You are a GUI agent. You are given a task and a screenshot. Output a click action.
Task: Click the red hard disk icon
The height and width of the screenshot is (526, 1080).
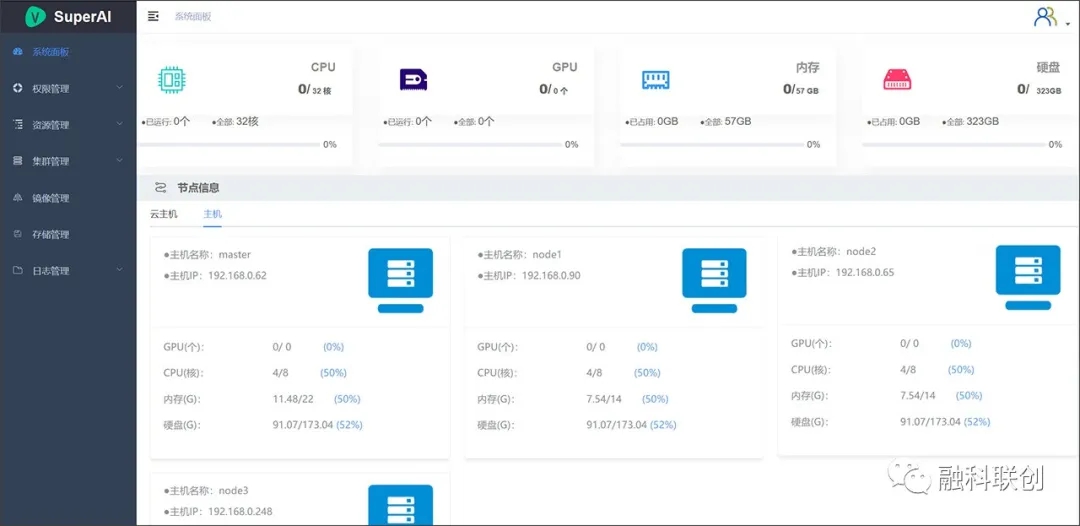[x=897, y=80]
